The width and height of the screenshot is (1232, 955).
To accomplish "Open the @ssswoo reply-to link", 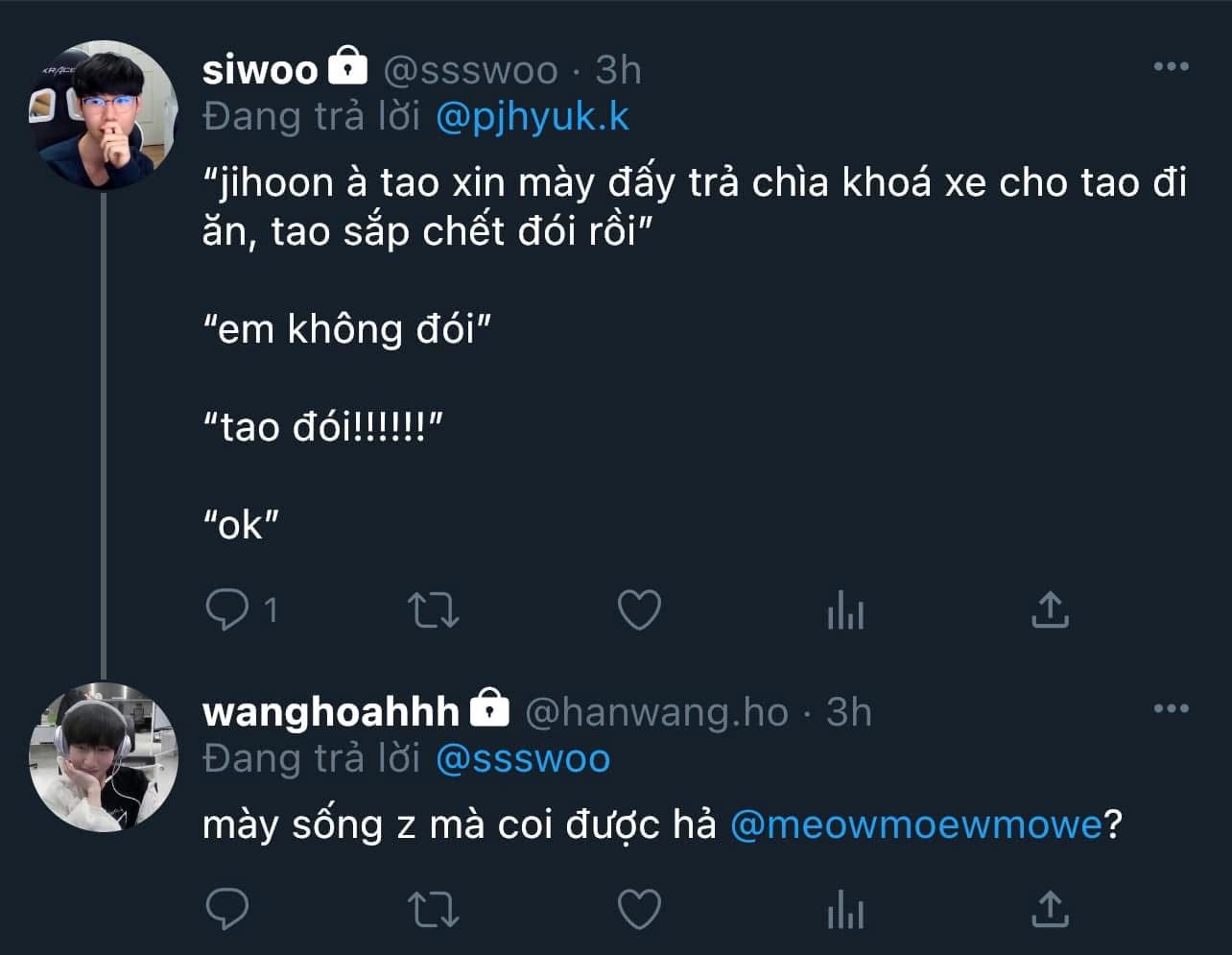I will coord(523,758).
